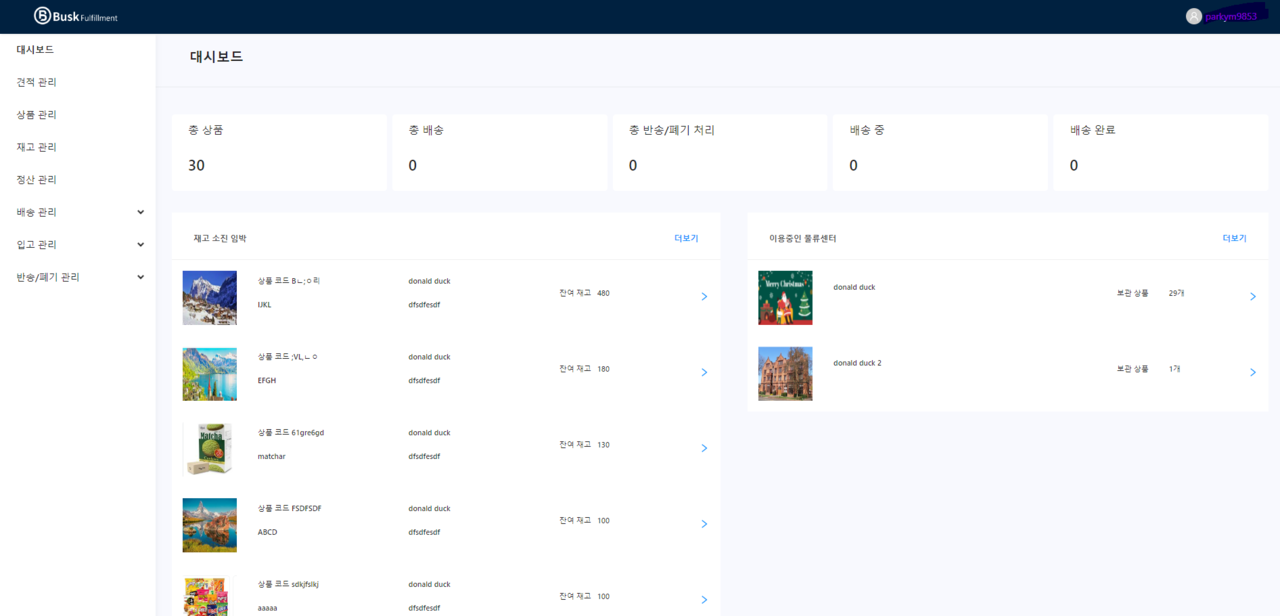1280x616 pixels.
Task: Click arrow icon for product IJKL row
Action: pyautogui.click(x=704, y=297)
